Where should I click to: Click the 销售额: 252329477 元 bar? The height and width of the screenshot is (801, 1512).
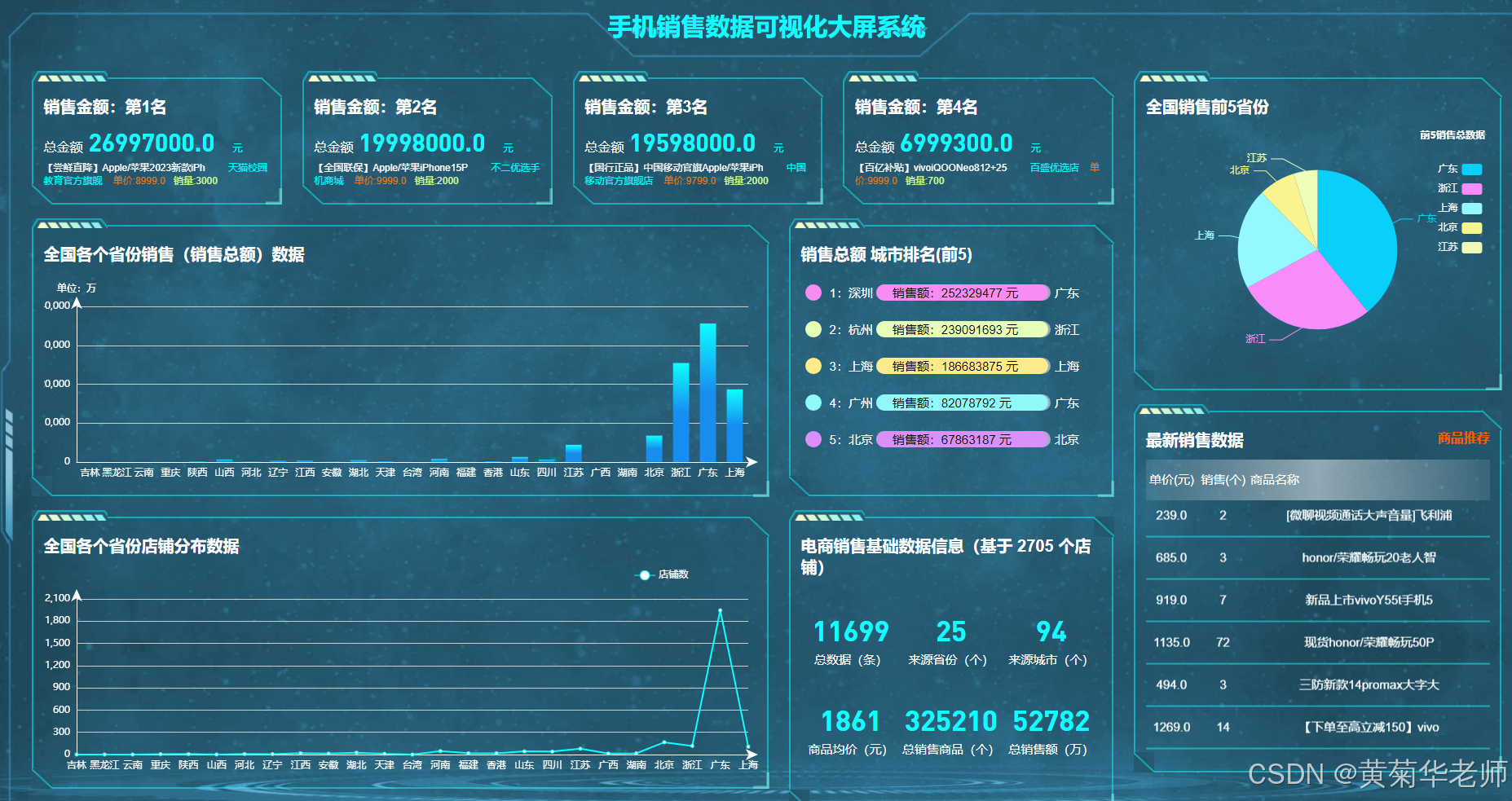[963, 293]
